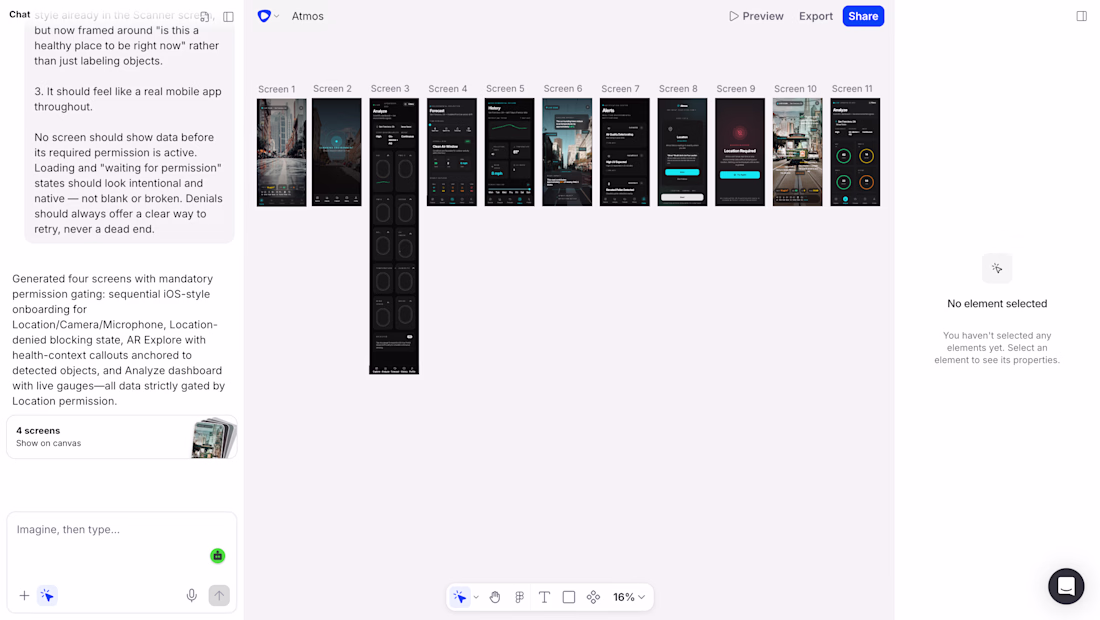Select the Screen 1 thumbnail on canvas
This screenshot has height=620, width=1100.
click(281, 152)
